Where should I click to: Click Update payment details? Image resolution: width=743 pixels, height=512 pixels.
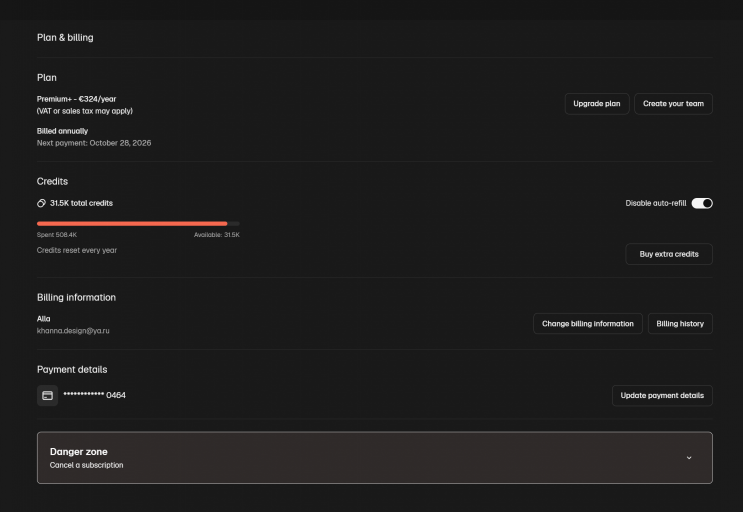[x=662, y=395]
